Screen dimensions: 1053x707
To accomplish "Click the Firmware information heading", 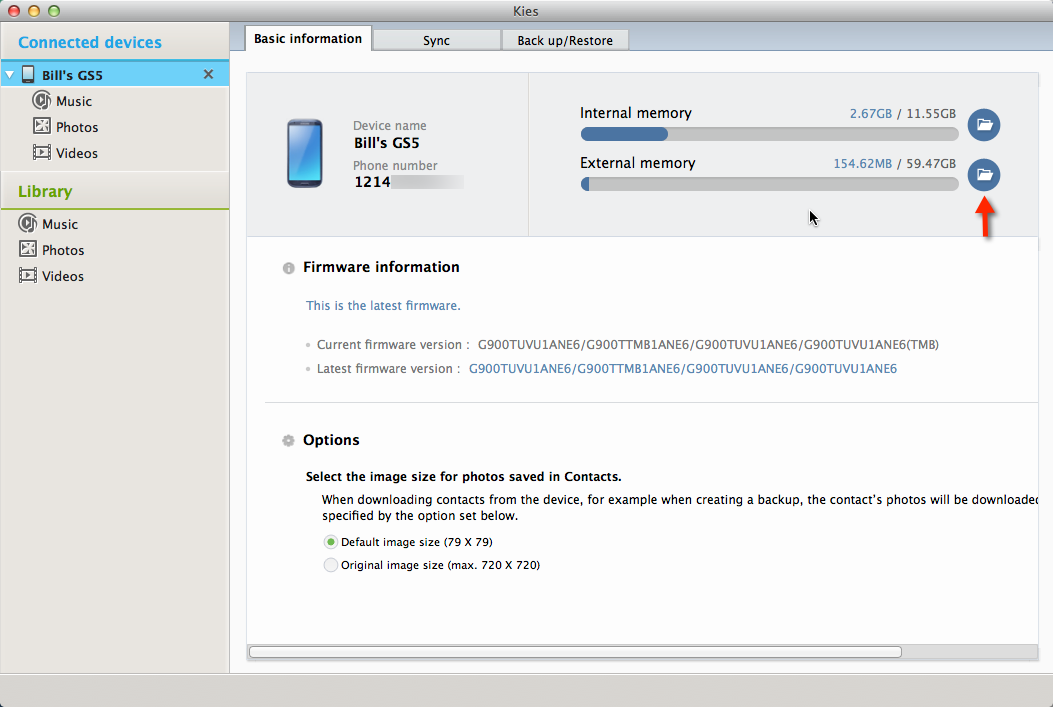I will [381, 267].
